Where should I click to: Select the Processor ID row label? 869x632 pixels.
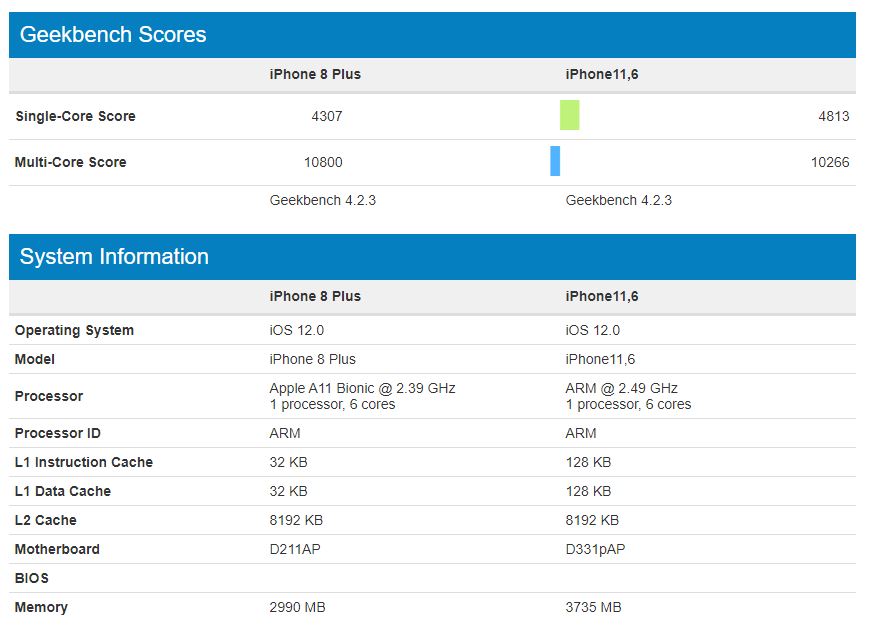coord(58,434)
